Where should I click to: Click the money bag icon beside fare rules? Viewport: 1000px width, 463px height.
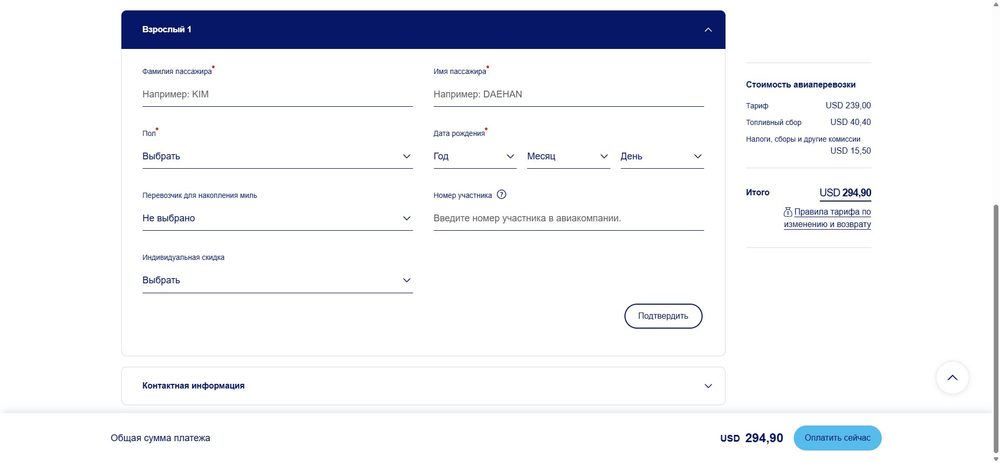788,212
